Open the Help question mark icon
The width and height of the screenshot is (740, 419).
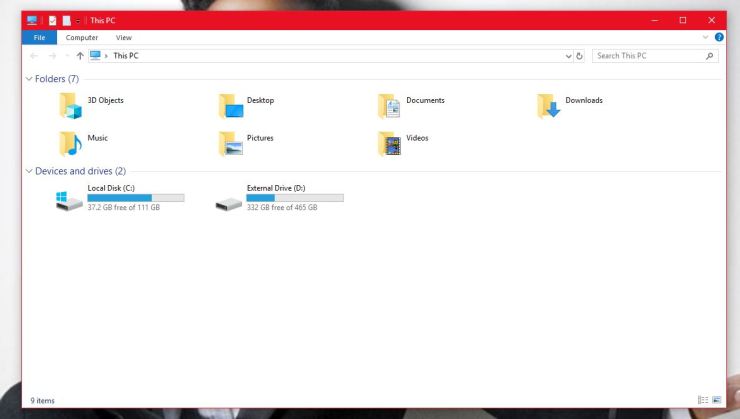pyautogui.click(x=719, y=37)
